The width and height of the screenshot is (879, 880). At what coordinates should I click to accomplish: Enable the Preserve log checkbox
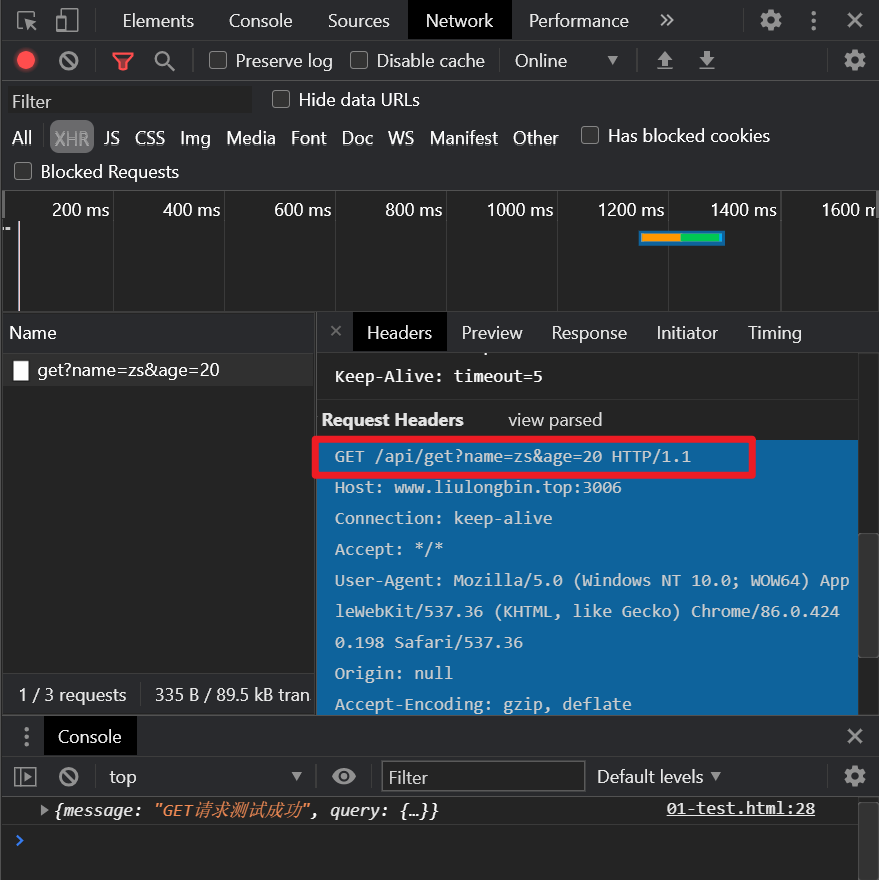[x=218, y=61]
